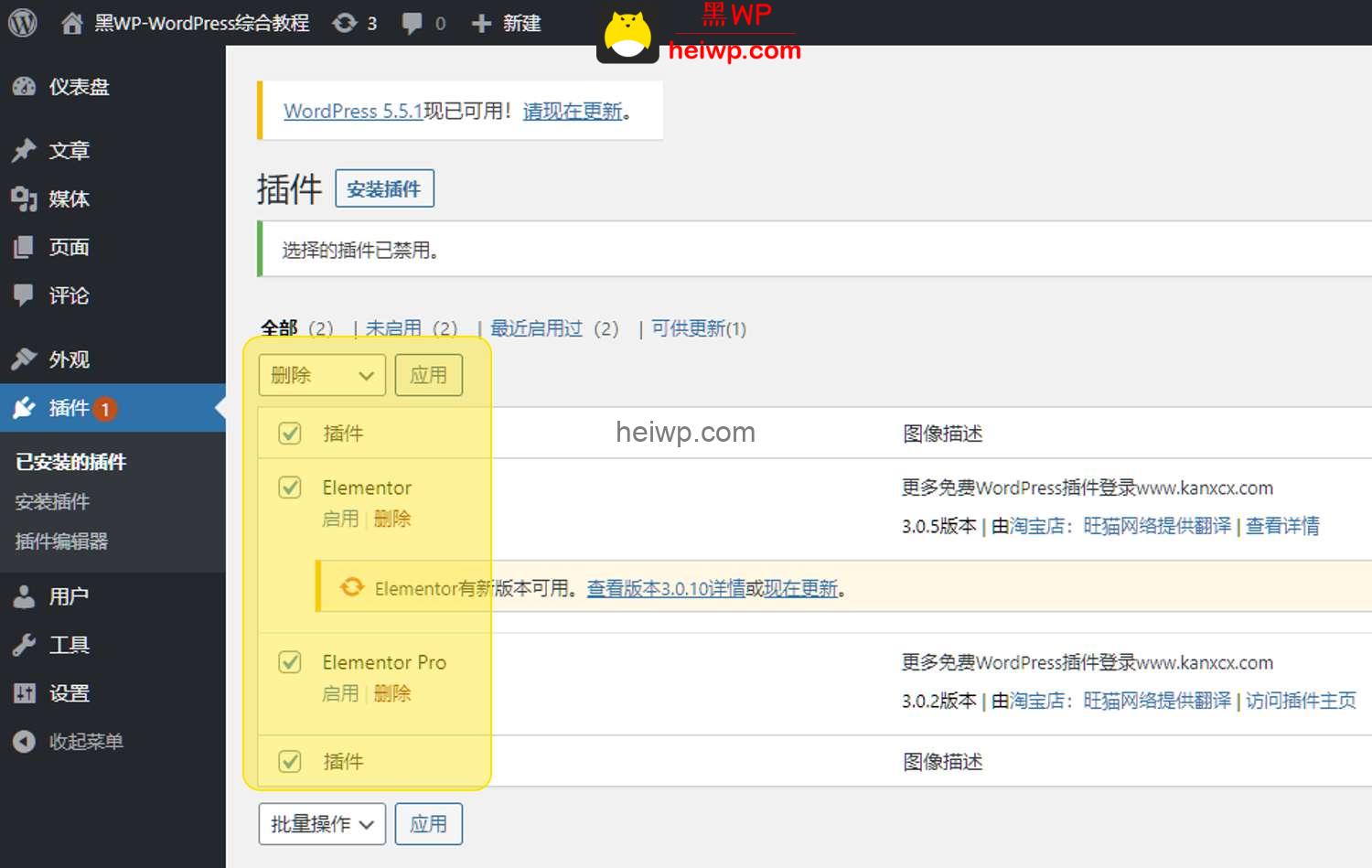
Task: Click the 评论 comment icon in sidebar
Action: click(x=24, y=295)
